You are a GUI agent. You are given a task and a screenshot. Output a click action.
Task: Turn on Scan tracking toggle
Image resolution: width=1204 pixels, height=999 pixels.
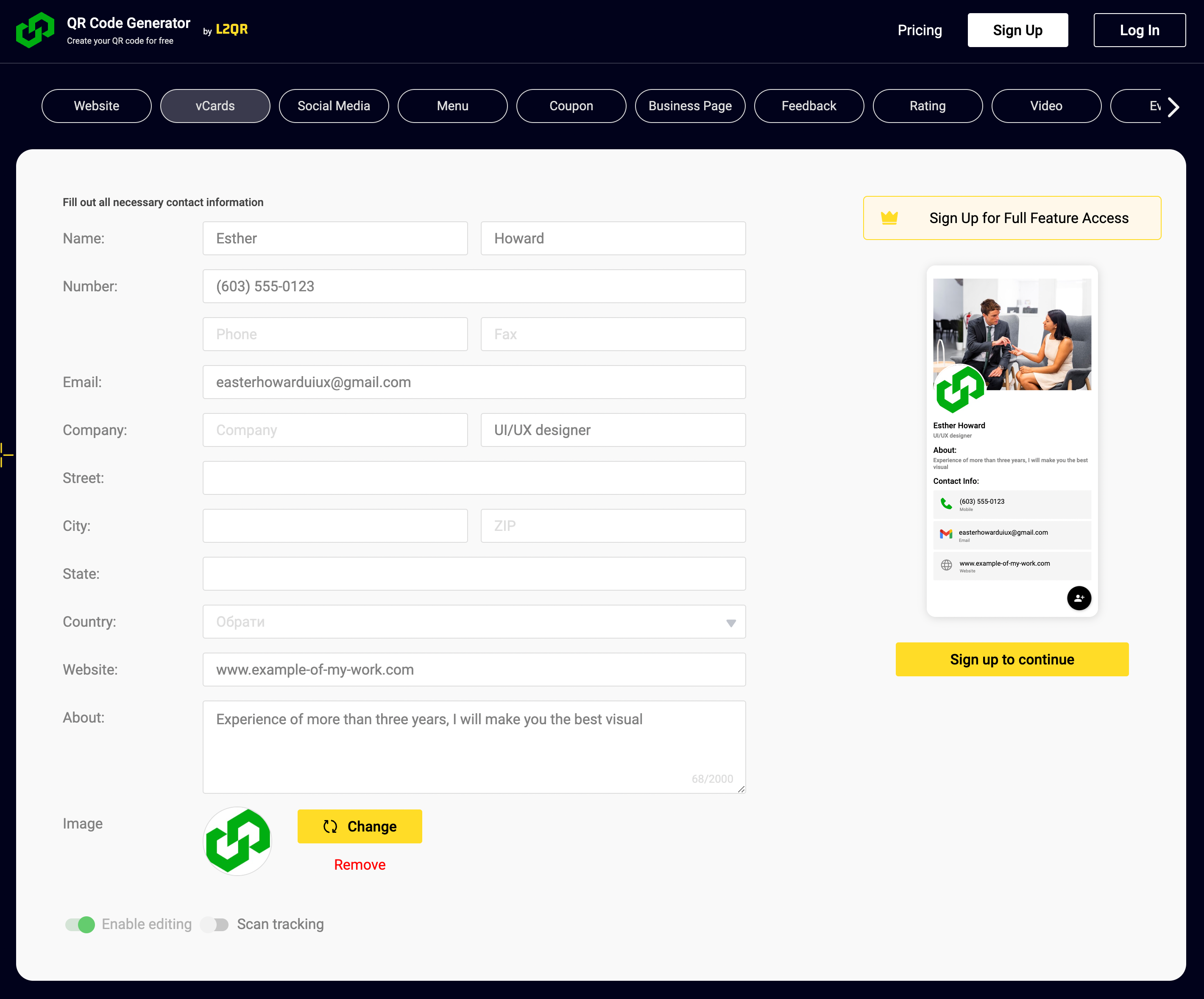point(215,924)
